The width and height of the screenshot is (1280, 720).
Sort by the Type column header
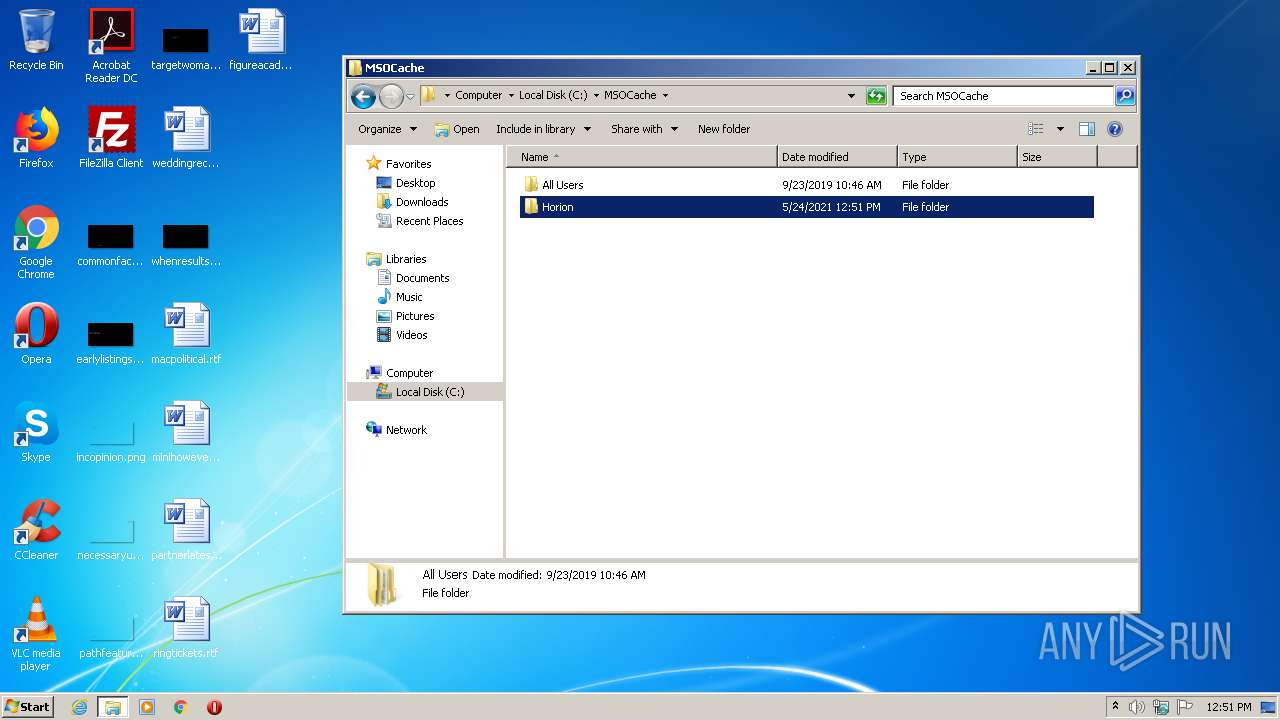coord(957,157)
